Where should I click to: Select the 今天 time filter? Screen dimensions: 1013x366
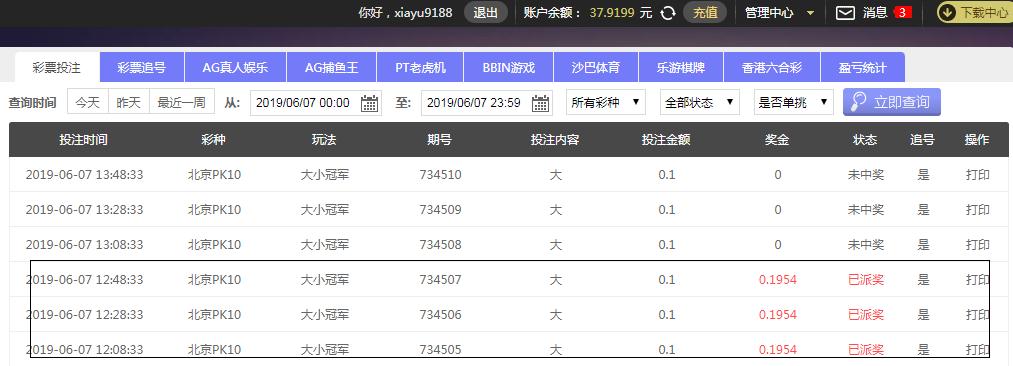[88, 102]
